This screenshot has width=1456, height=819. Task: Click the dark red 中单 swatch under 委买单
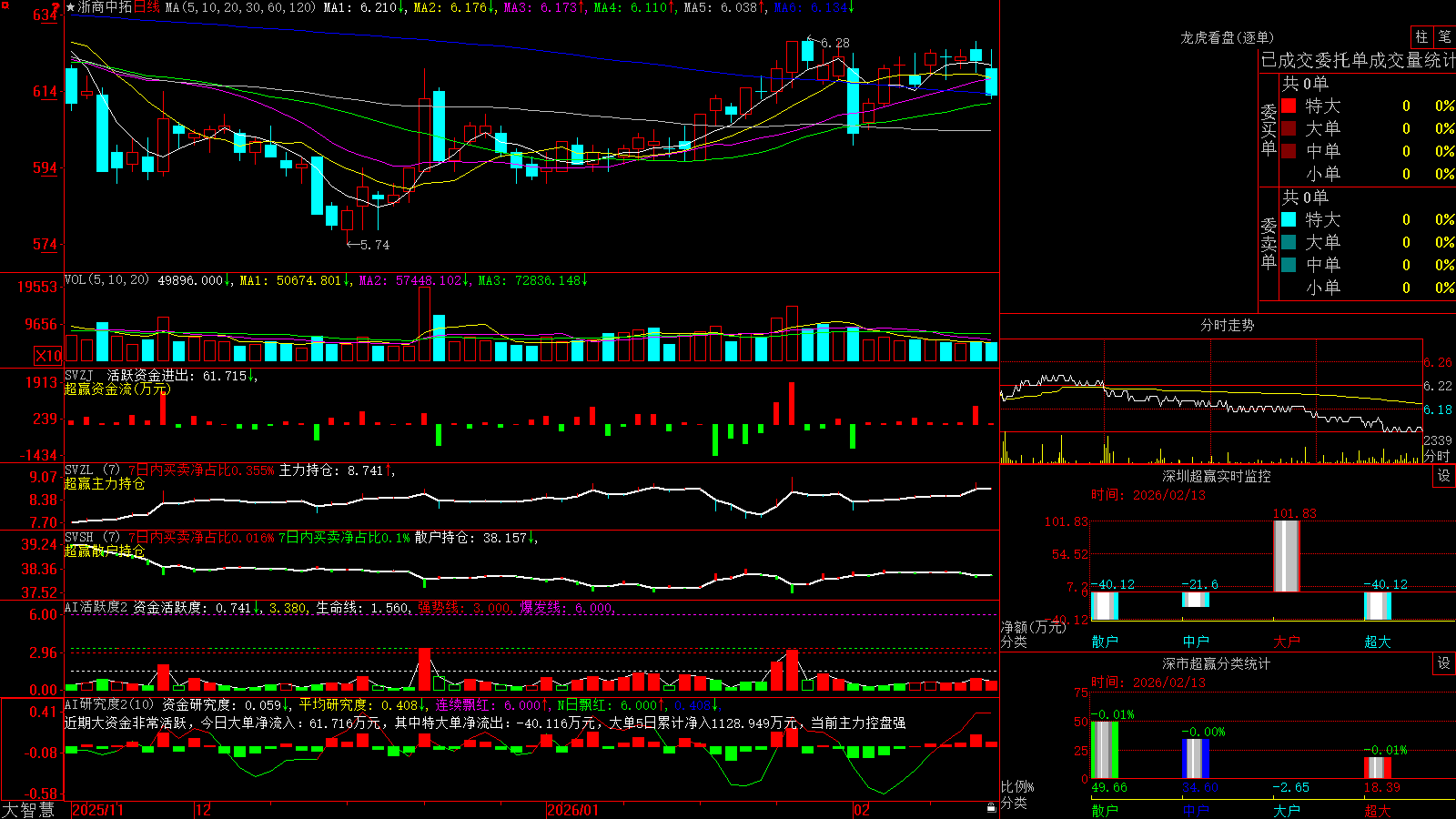tap(1289, 151)
